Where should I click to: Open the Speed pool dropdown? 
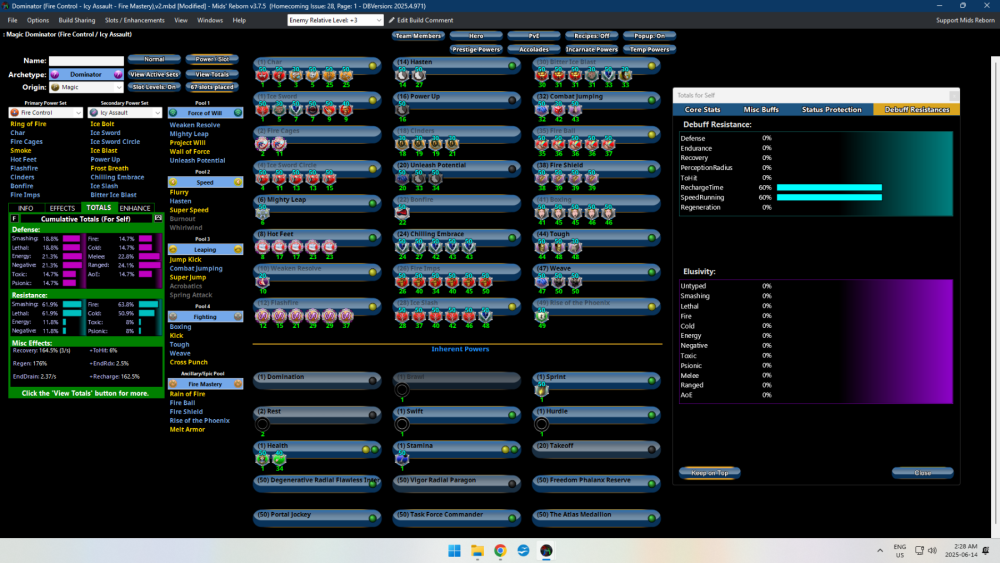[205, 182]
